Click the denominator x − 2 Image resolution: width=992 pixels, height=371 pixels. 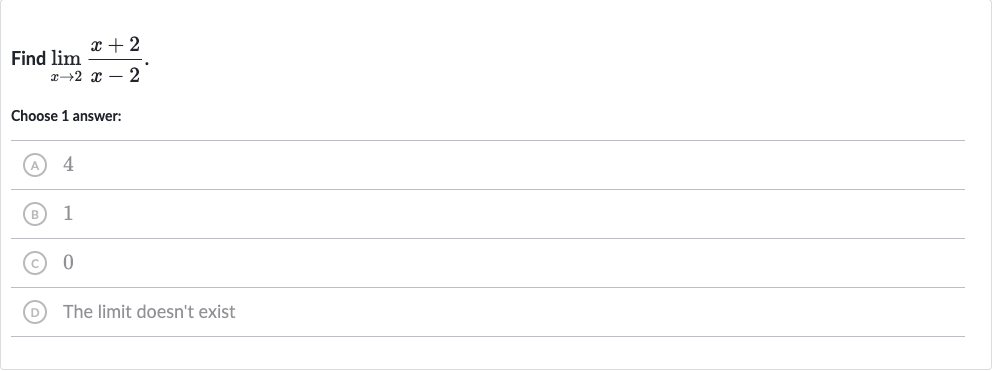coord(115,76)
